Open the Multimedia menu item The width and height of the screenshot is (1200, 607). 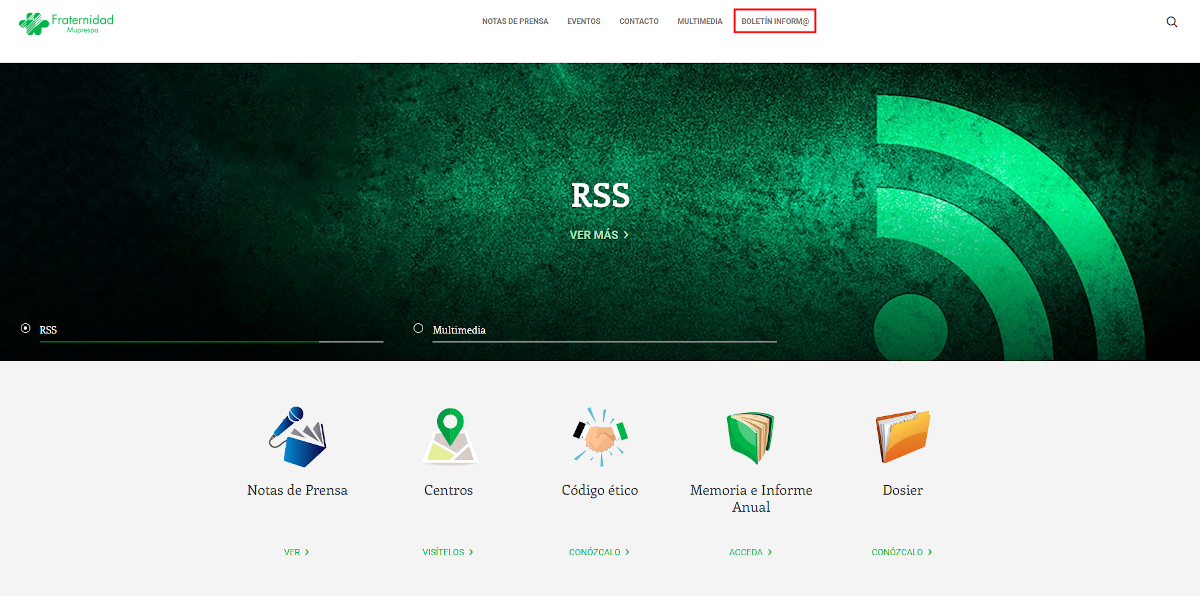tap(700, 22)
